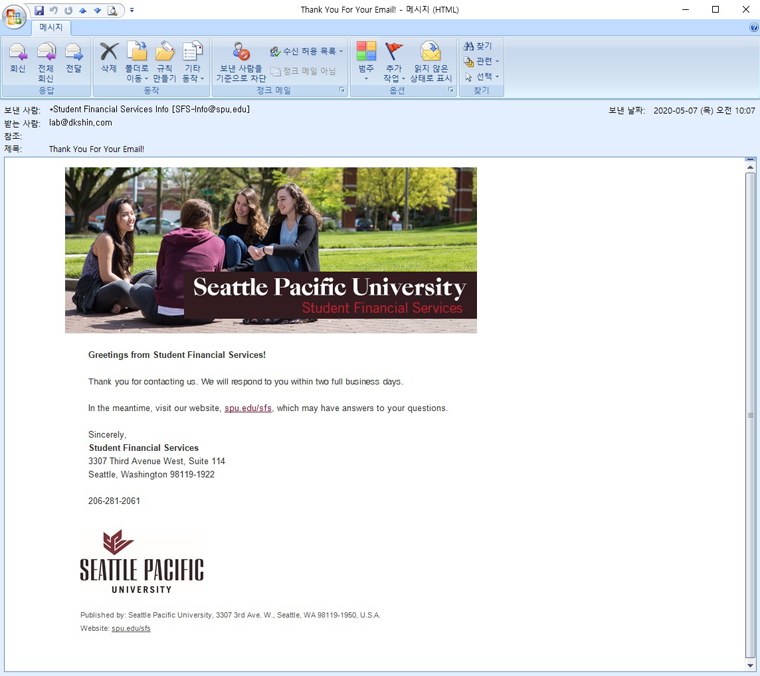Open the 기타 동작 other actions dropdown
Viewport: 760px width, 676px height.
pos(193,63)
